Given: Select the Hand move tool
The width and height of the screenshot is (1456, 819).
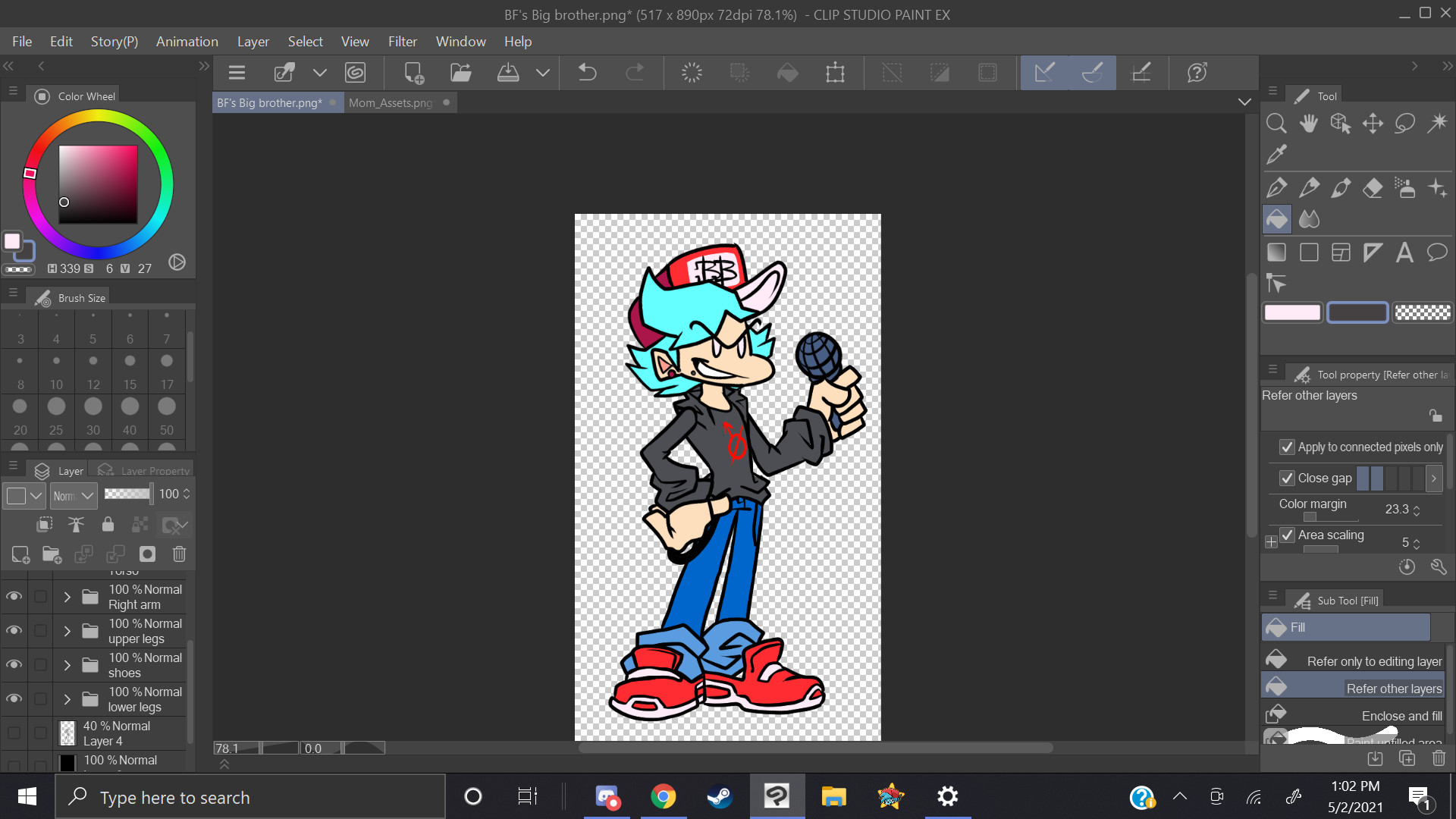Looking at the screenshot, I should click(1308, 123).
